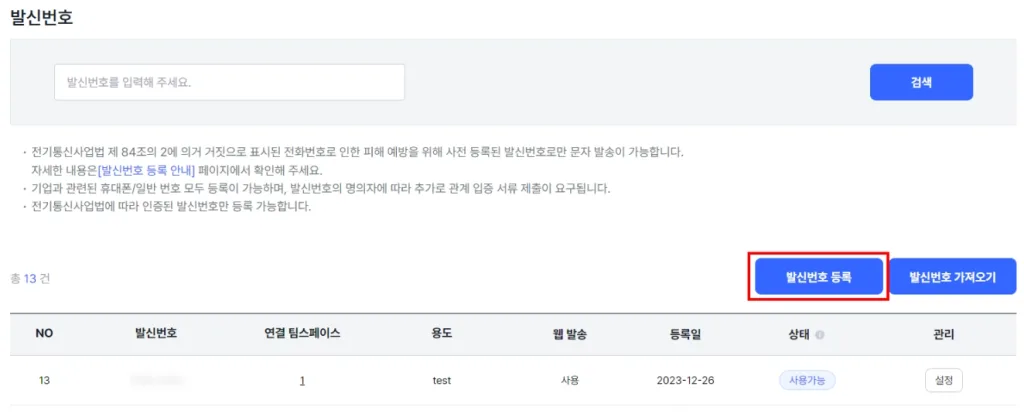The image size is (1024, 414).
Task: Click the 관리 column header
Action: click(944, 334)
